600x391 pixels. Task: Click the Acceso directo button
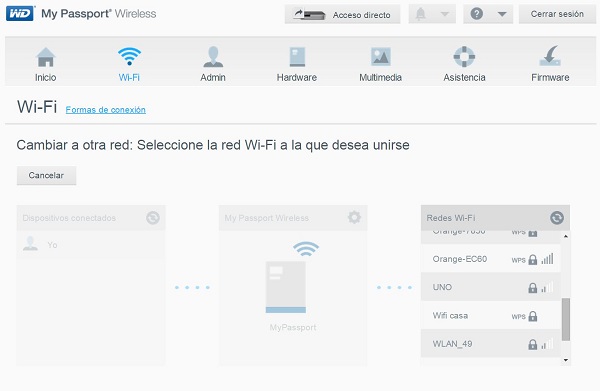tap(342, 15)
